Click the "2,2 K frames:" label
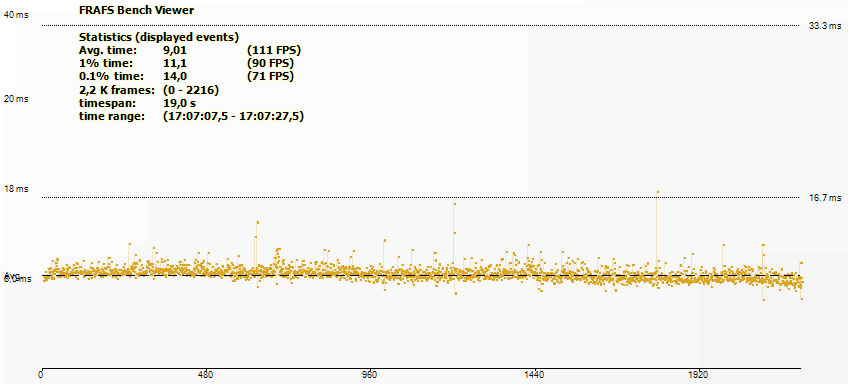This screenshot has height=384, width=848. 117,90
